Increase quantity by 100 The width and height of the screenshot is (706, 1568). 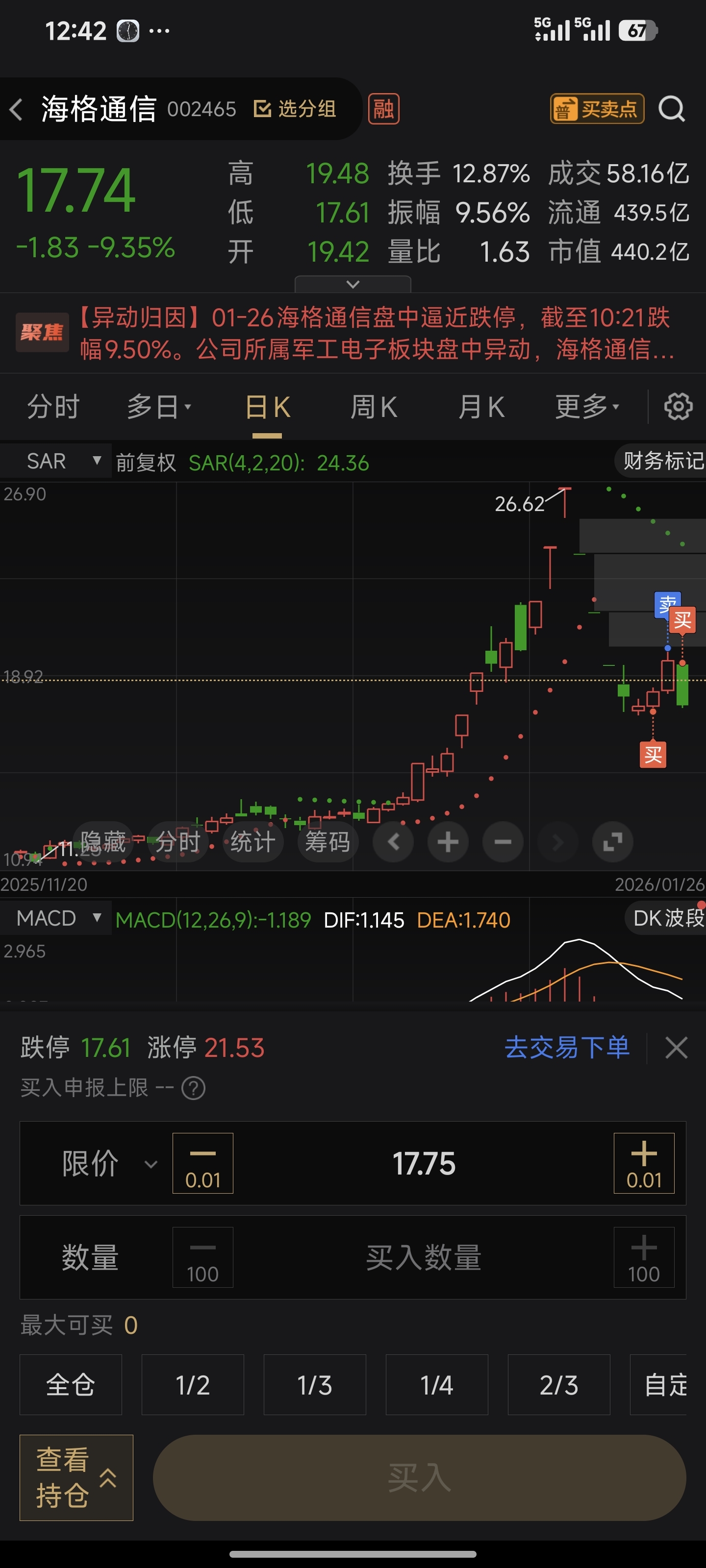(644, 1257)
